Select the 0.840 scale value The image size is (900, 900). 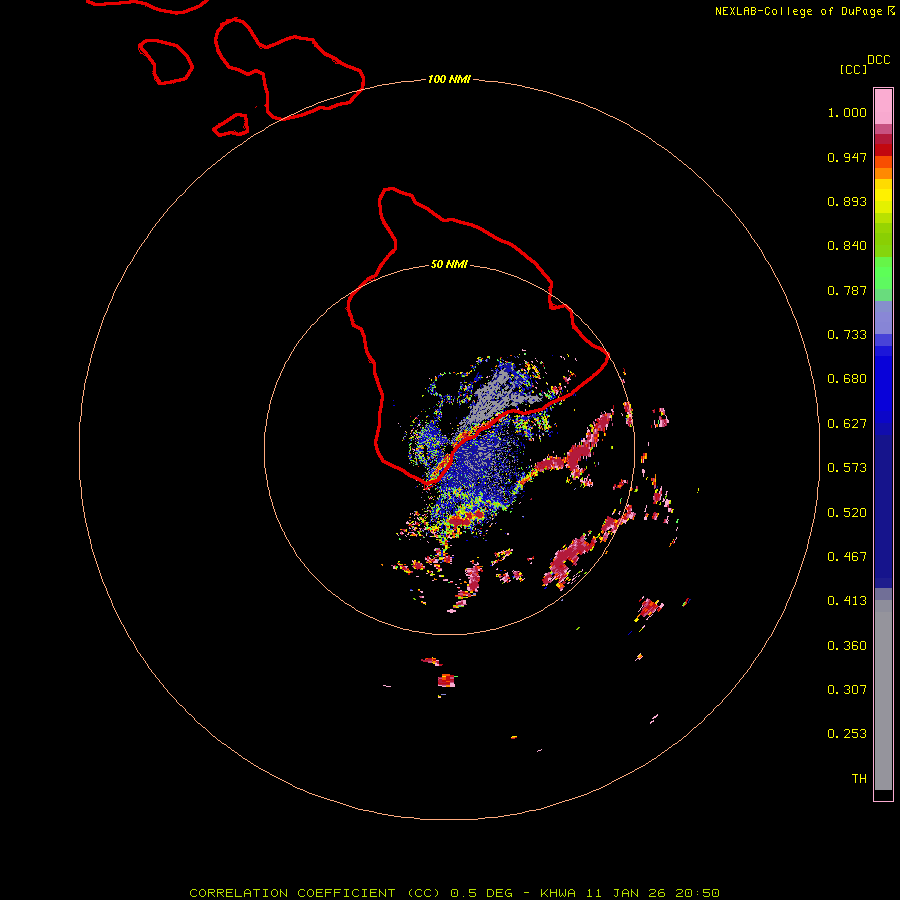click(x=847, y=246)
